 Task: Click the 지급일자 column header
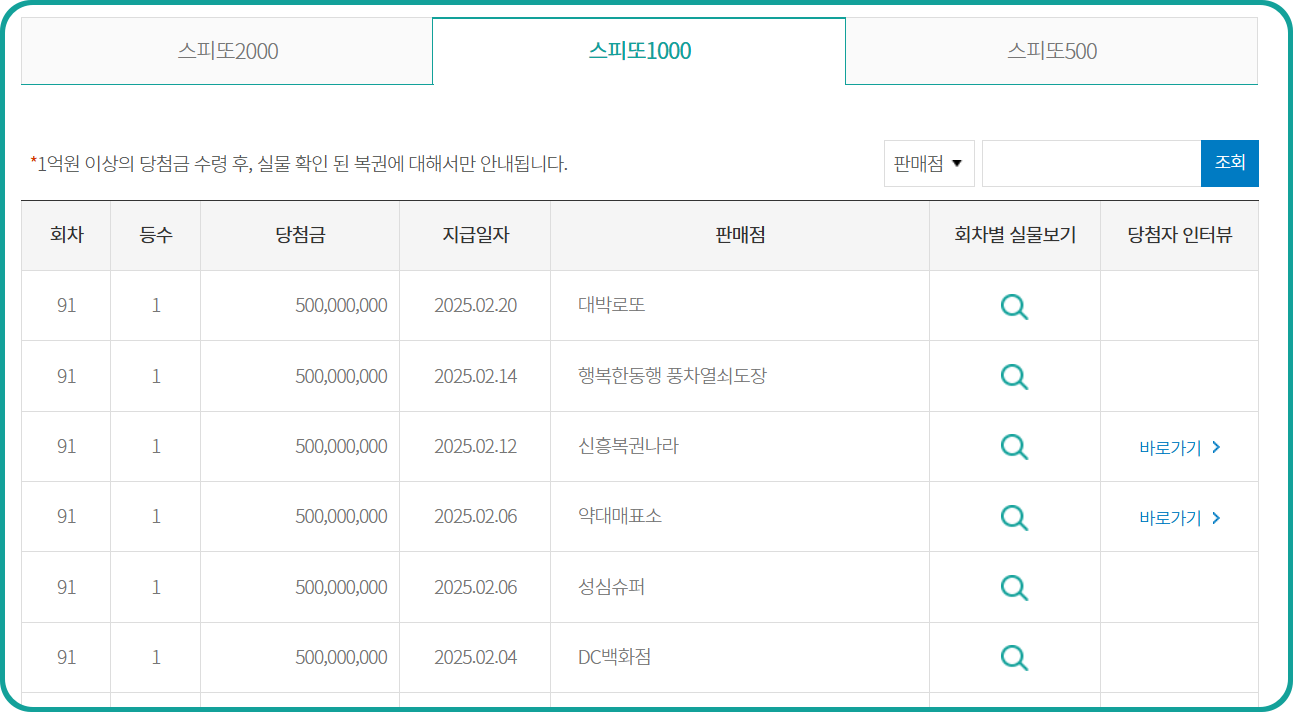tap(475, 236)
